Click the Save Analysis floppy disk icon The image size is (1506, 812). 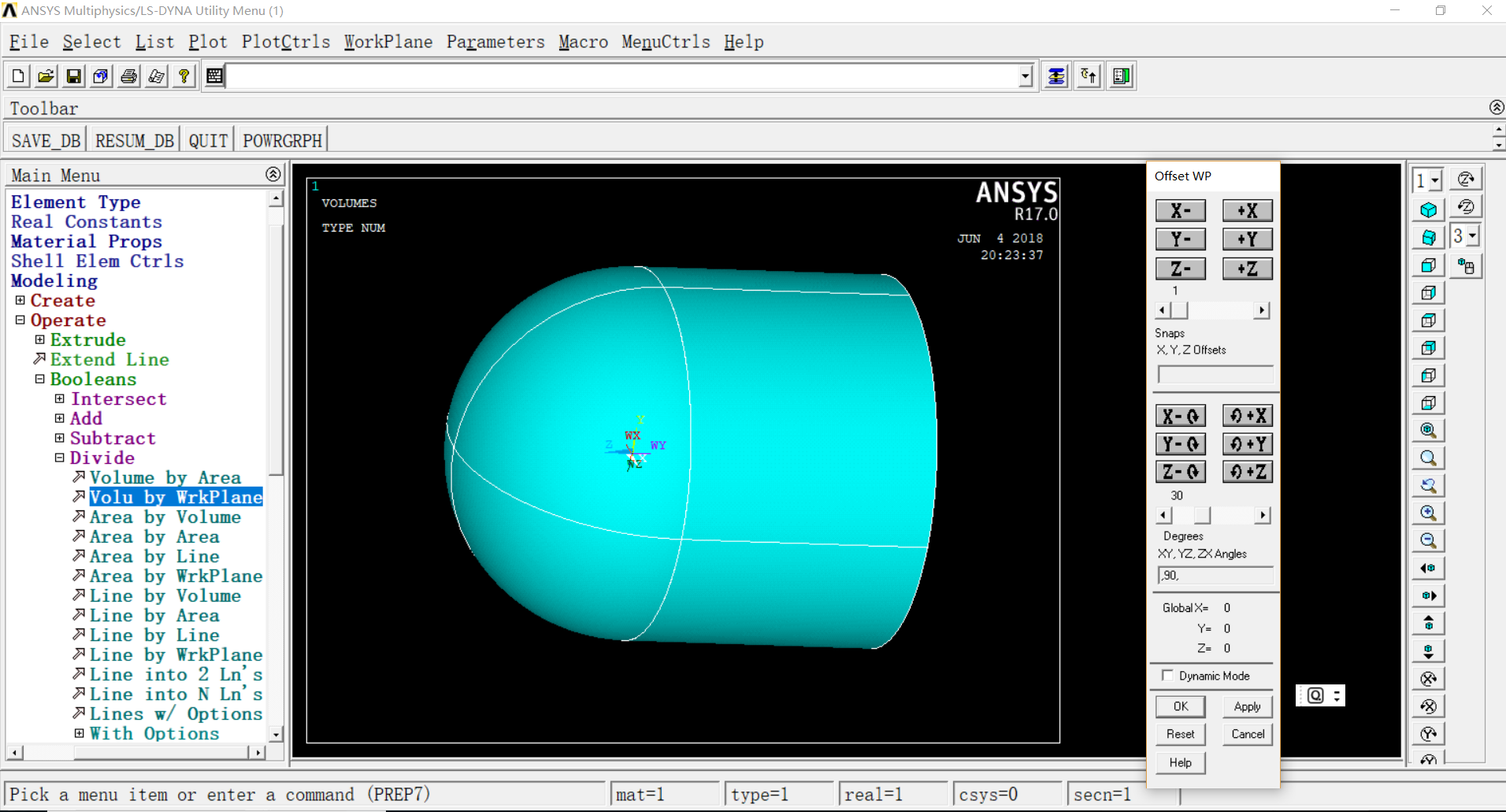73,76
